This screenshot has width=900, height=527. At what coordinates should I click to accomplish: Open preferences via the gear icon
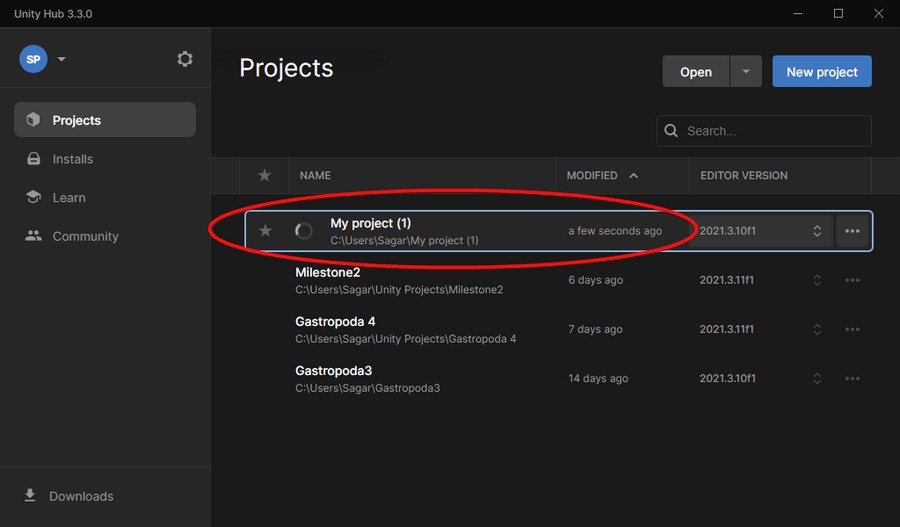coord(185,59)
